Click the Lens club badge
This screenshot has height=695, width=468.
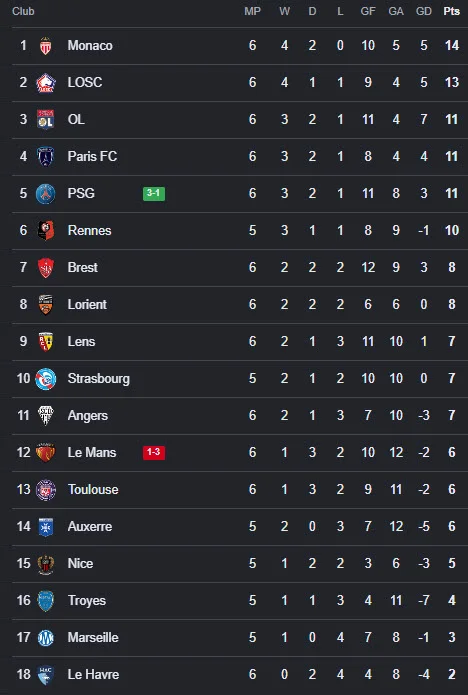(x=46, y=342)
